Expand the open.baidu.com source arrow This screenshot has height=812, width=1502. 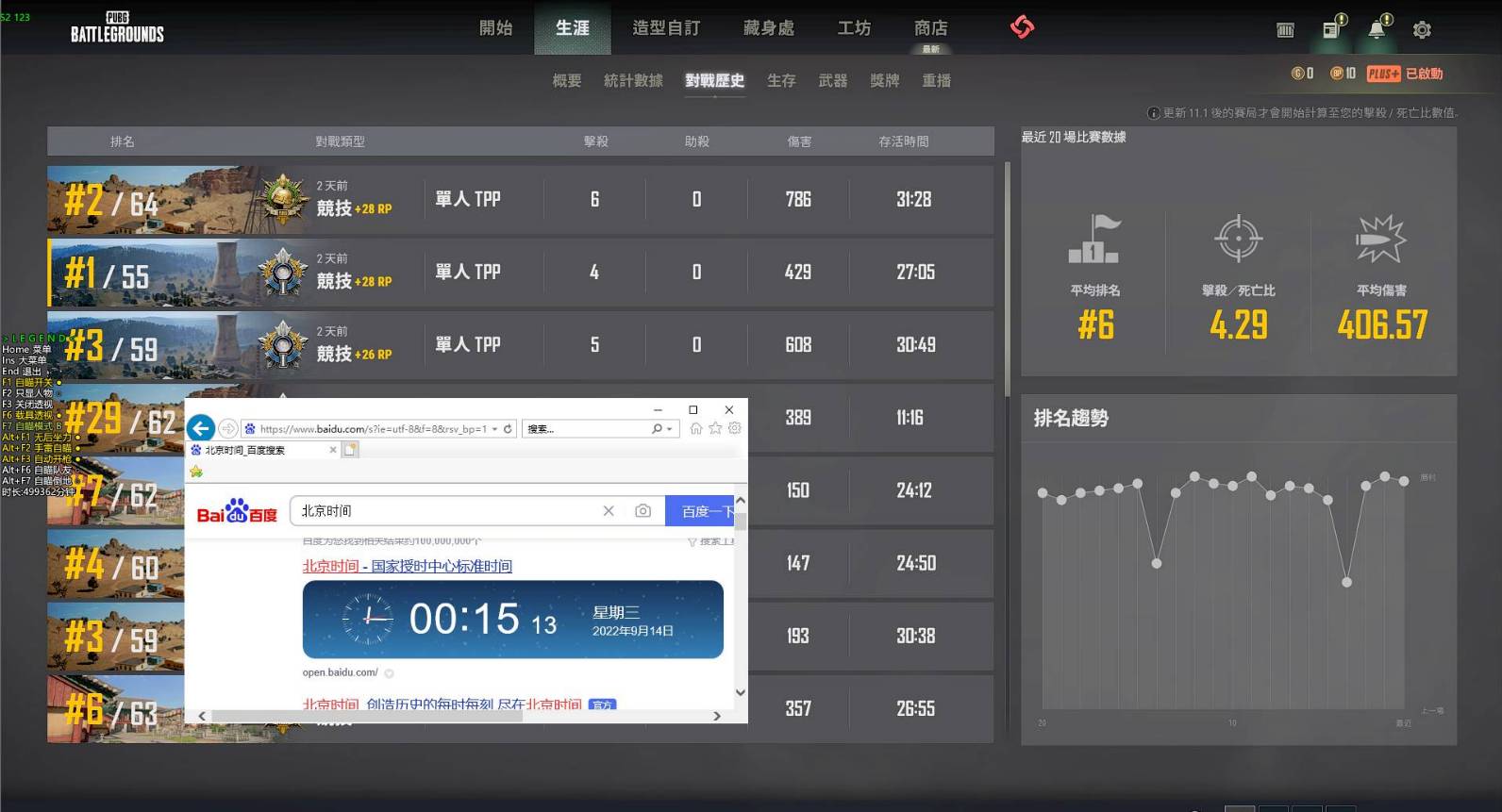click(x=389, y=673)
